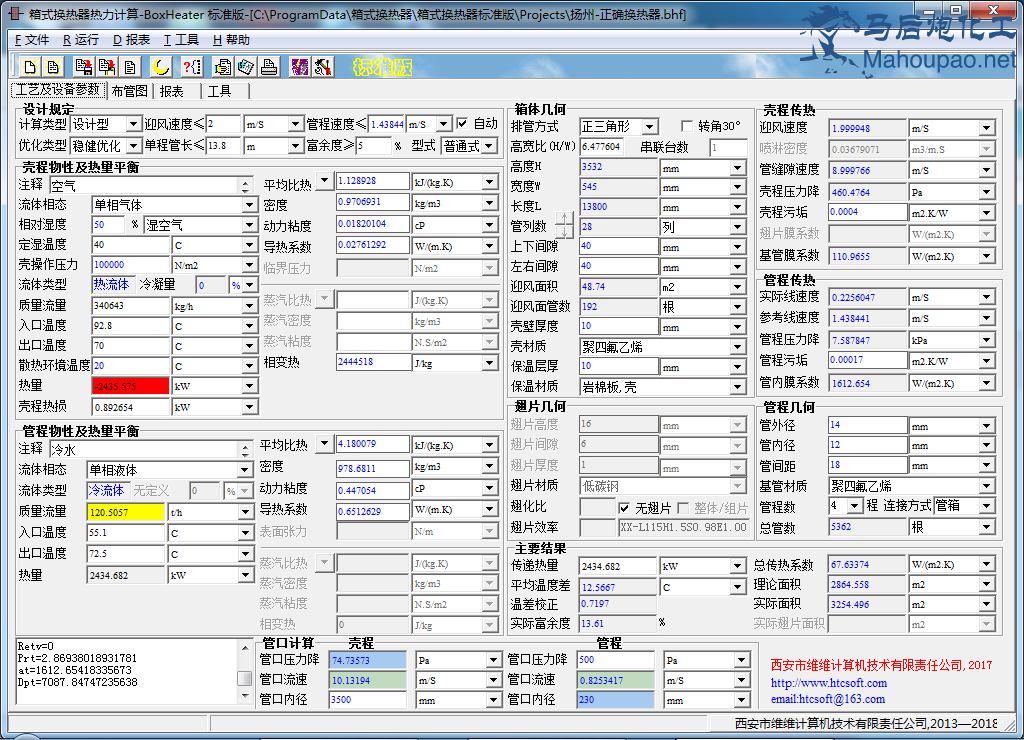
Task: Click the new blank project toolbar icon
Action: [29, 67]
